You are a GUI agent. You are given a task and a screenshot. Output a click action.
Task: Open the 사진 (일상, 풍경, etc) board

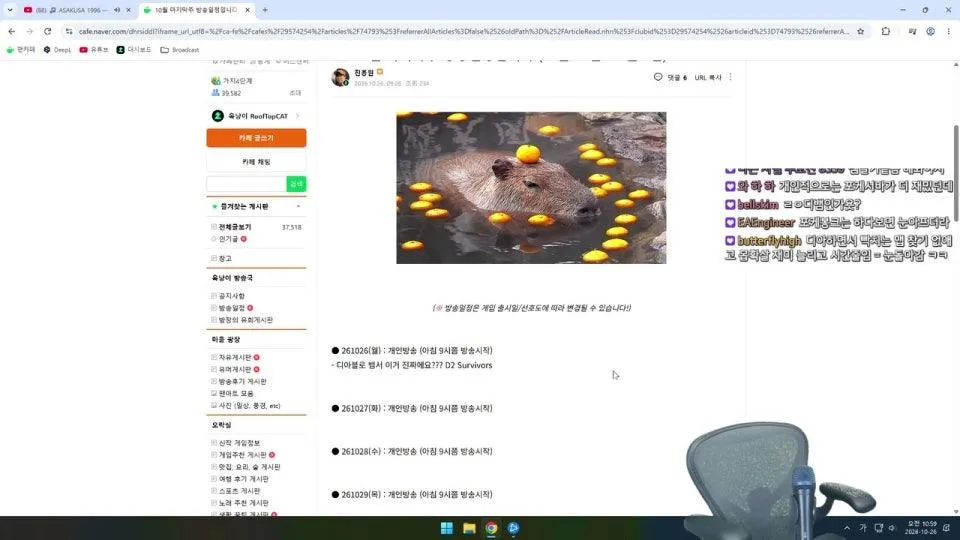pos(249,405)
